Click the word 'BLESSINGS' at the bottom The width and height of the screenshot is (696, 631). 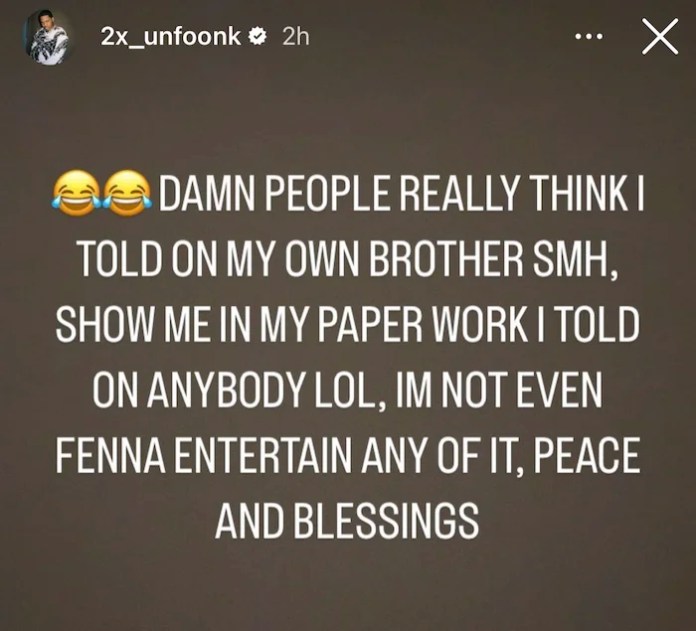pos(386,519)
